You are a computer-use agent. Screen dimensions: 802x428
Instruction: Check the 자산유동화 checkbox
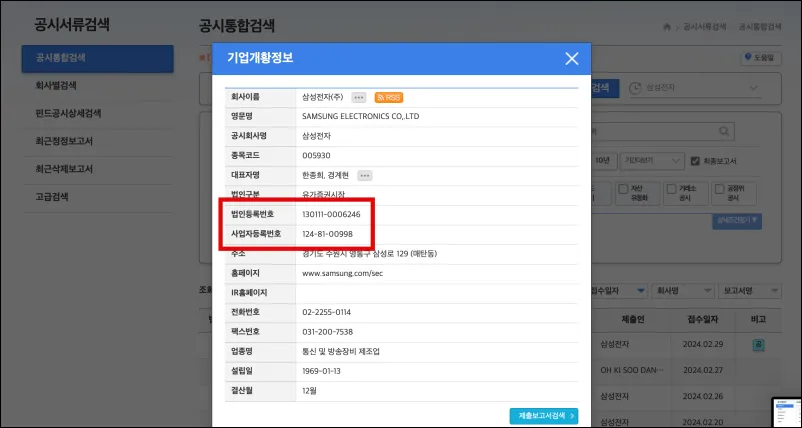(x=623, y=189)
